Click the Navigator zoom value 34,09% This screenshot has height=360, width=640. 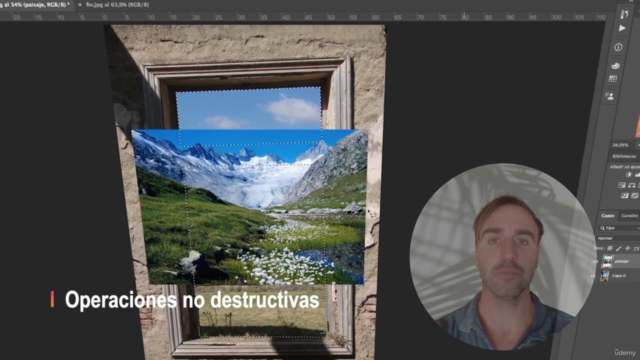pos(620,145)
